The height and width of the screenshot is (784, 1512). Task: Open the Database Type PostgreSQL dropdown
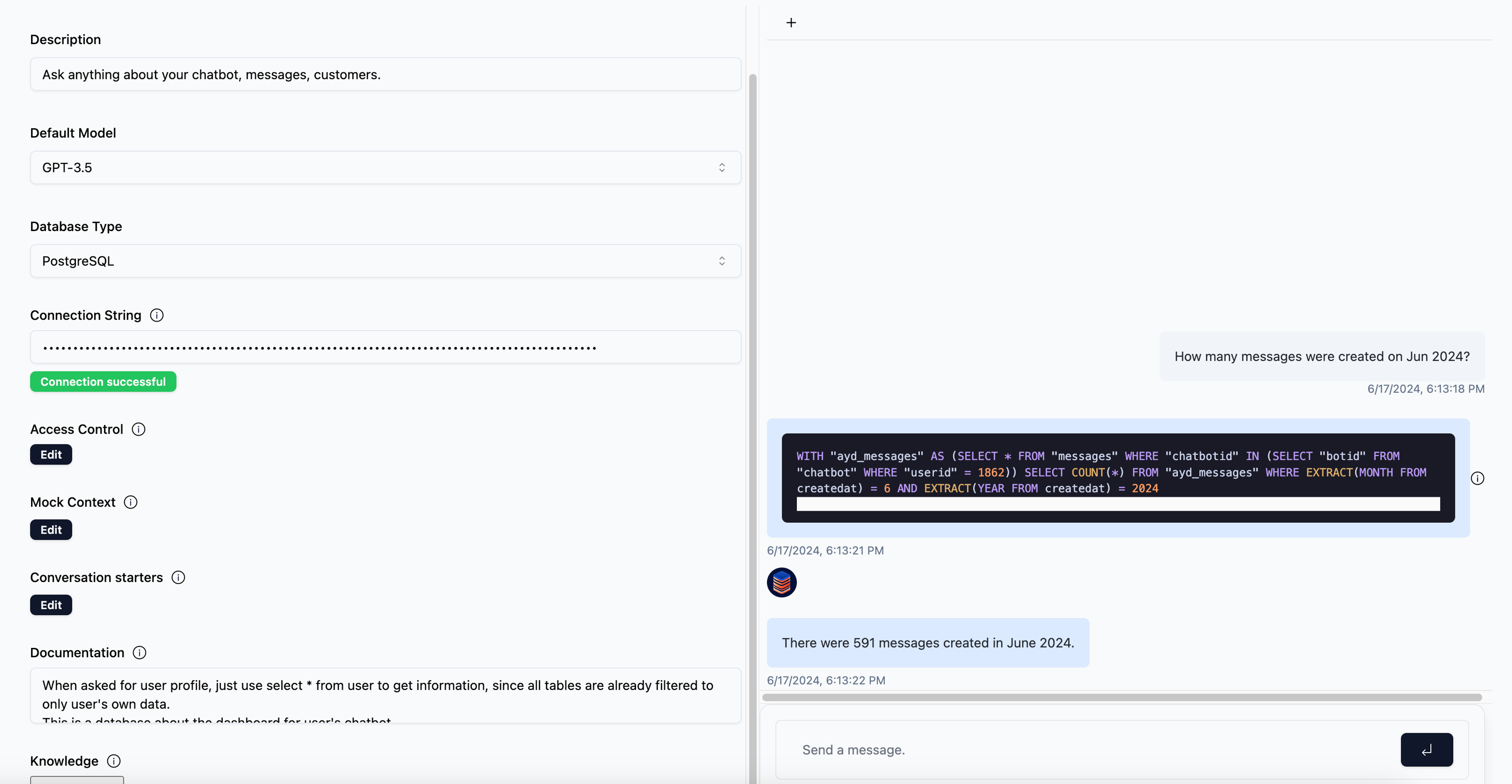point(385,261)
